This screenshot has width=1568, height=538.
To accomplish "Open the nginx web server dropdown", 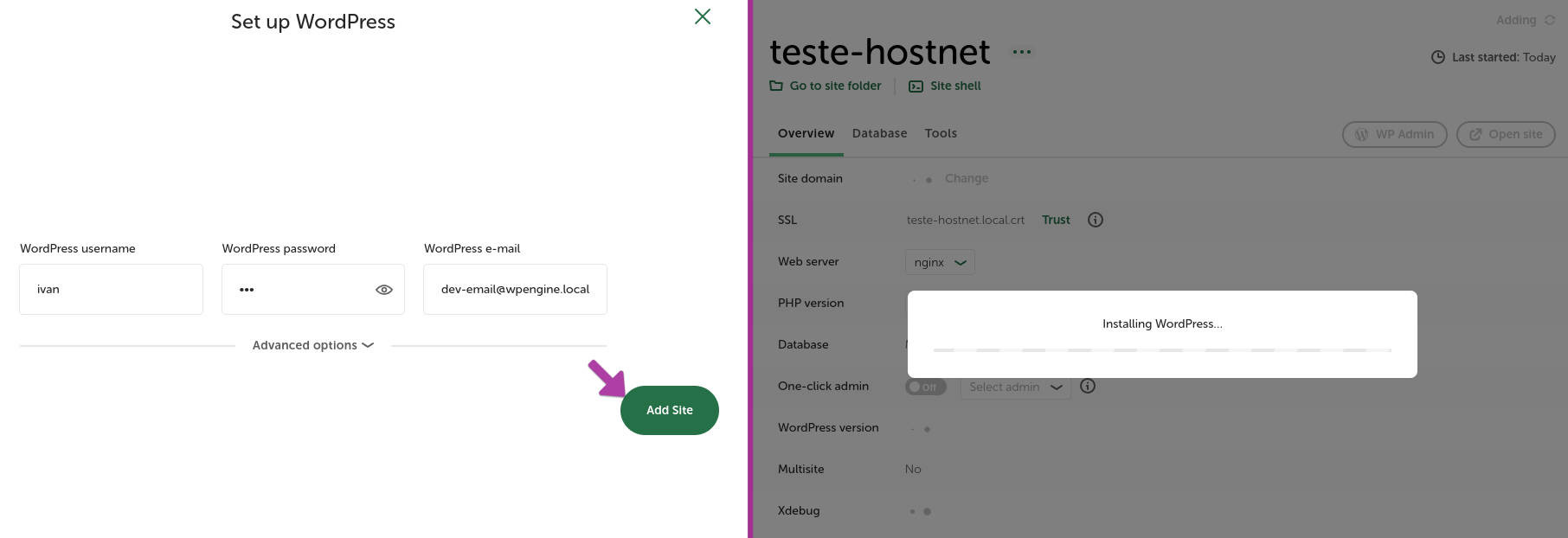I will (940, 262).
